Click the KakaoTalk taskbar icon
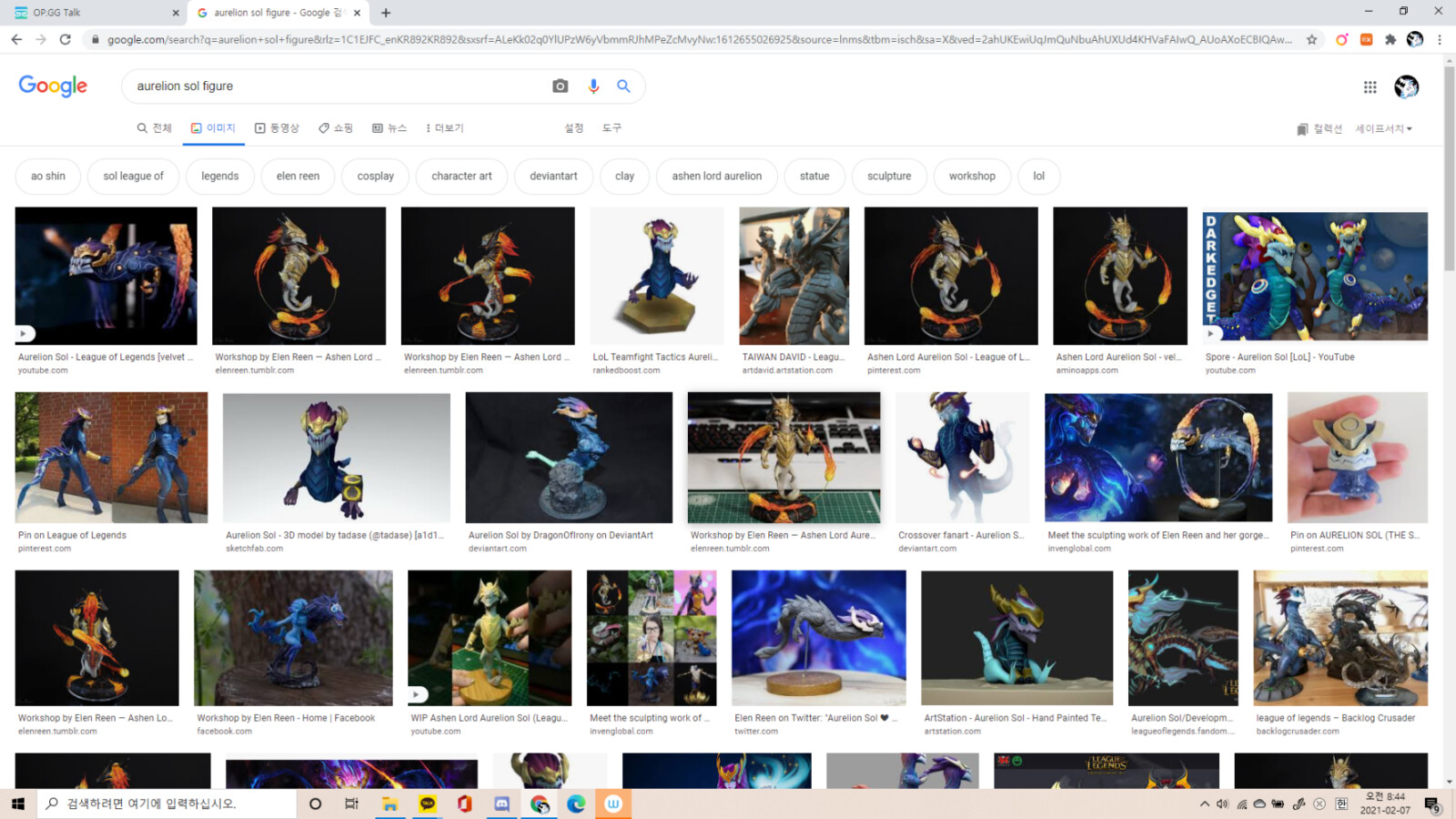1456x819 pixels. click(427, 804)
